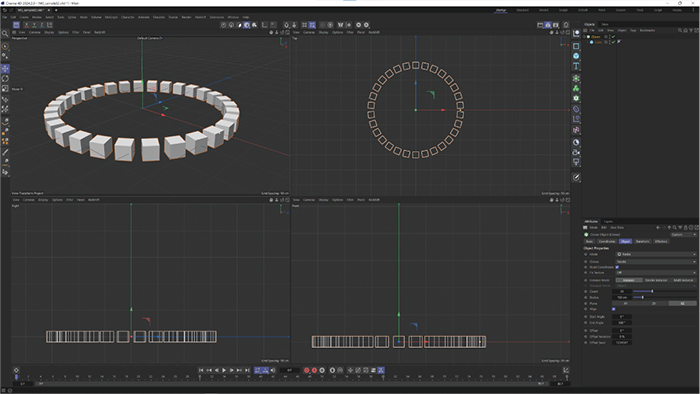The width and height of the screenshot is (700, 394).
Task: Add a Cube primitive from right palette
Action: tap(576, 56)
